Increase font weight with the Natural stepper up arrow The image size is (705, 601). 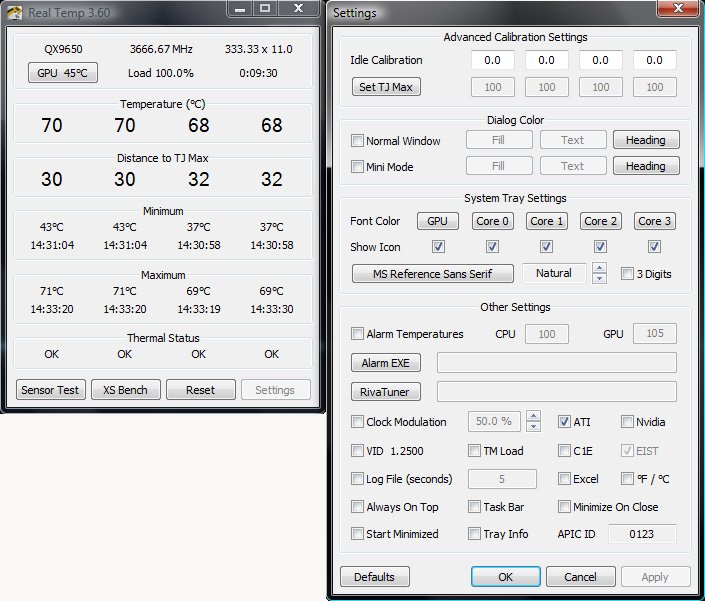(x=599, y=268)
